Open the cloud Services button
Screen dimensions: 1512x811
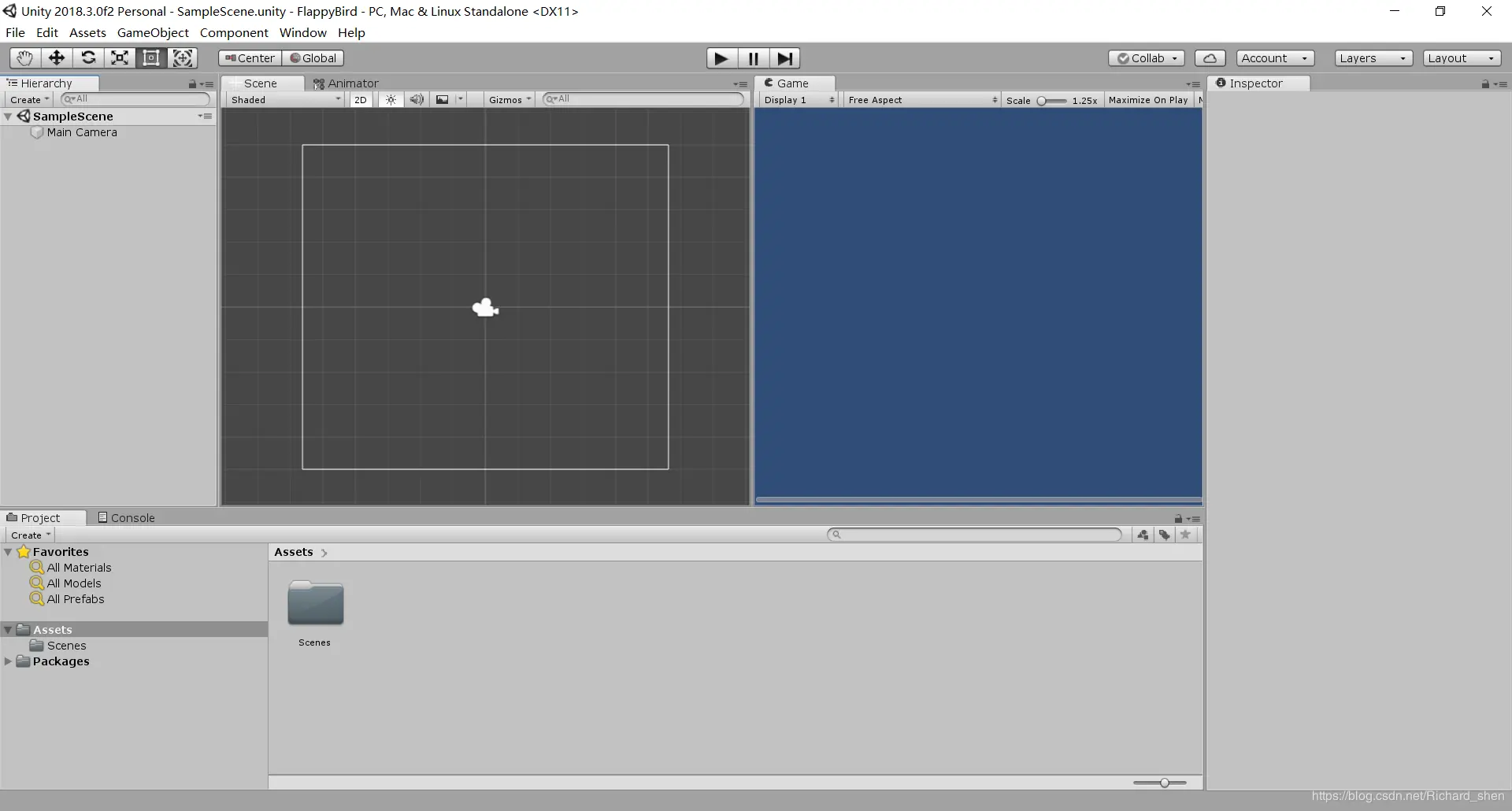coord(1210,58)
